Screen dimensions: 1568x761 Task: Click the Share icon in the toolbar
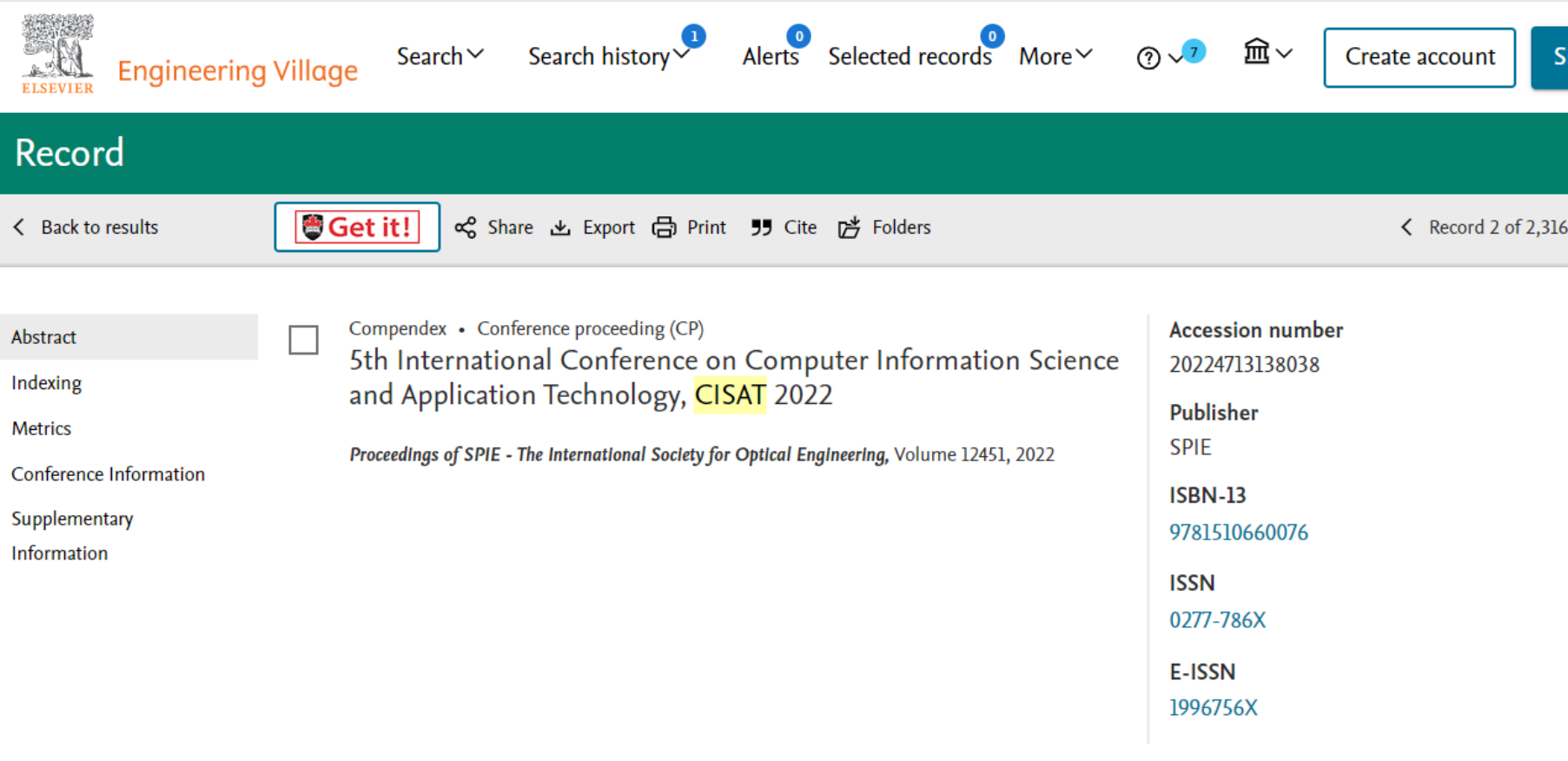[466, 228]
